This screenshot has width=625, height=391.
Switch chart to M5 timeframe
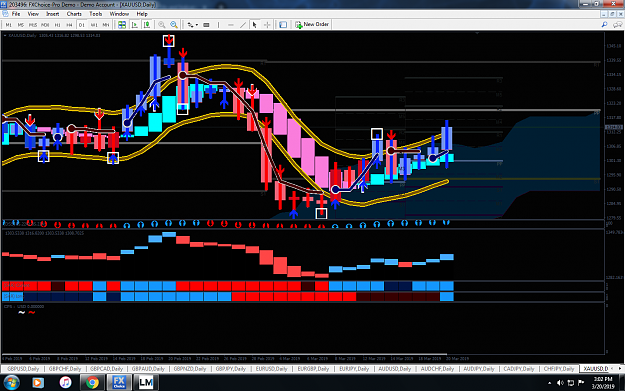pos(20,25)
